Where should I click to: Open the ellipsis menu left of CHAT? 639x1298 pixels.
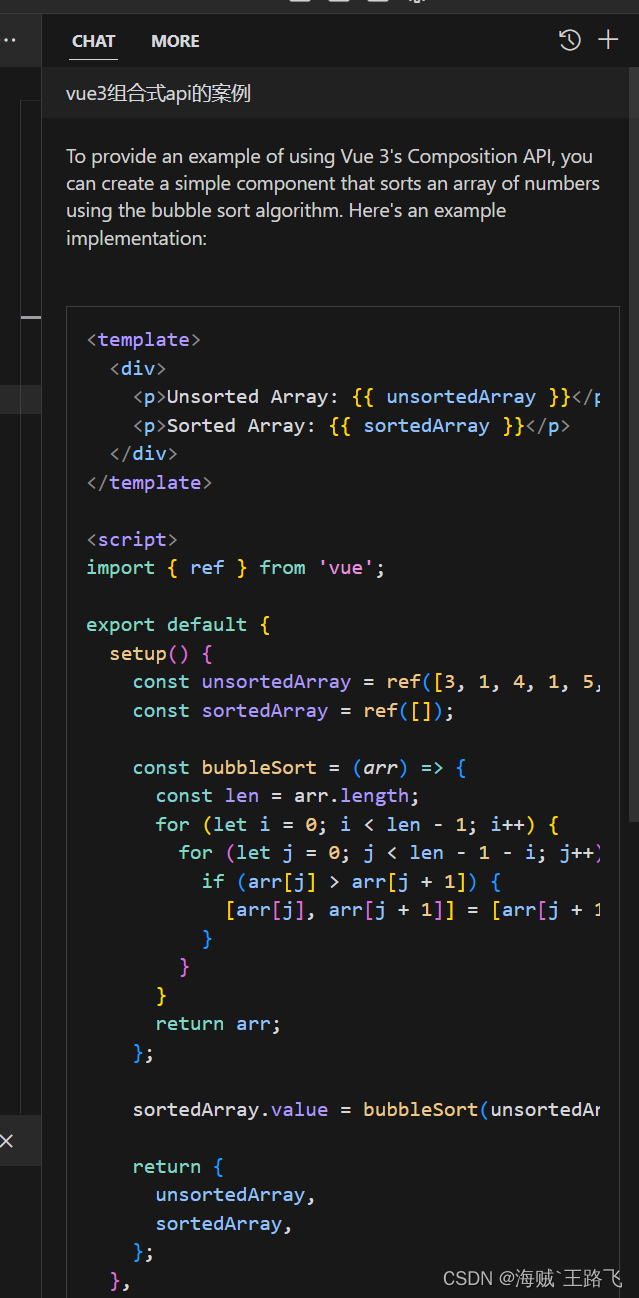pos(9,41)
